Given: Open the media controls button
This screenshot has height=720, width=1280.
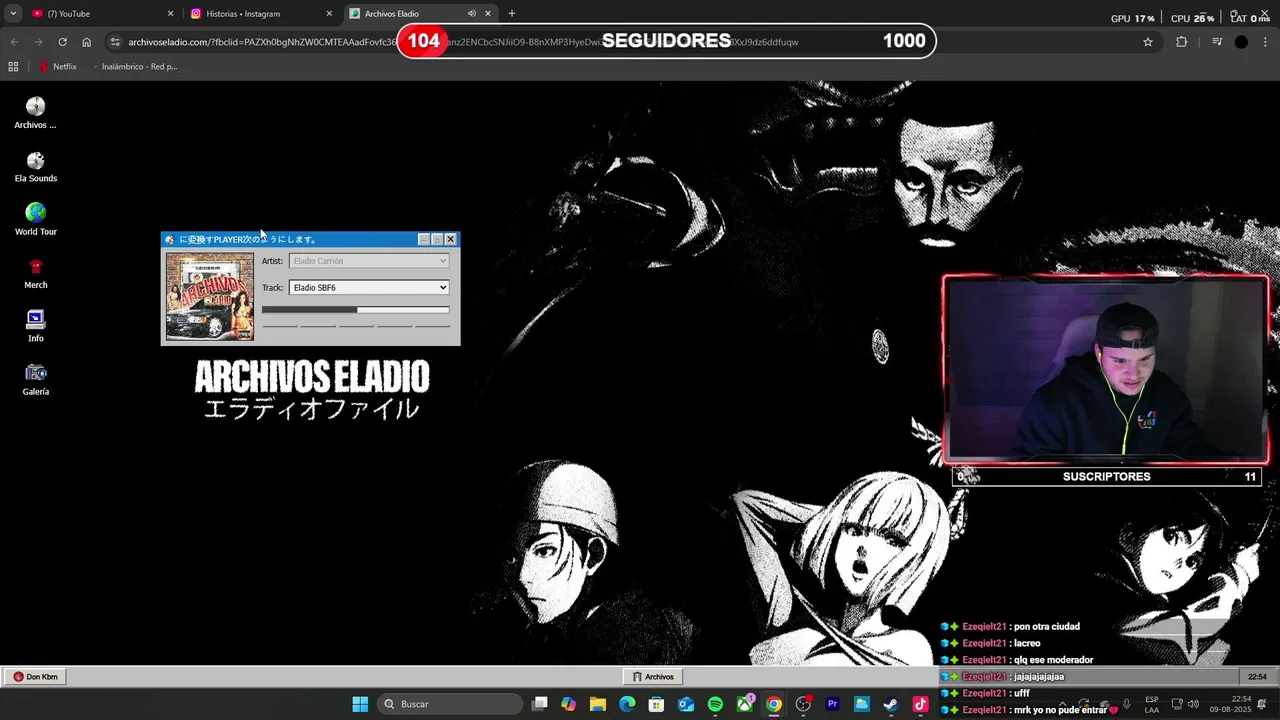Looking at the screenshot, I should pyautogui.click(x=1217, y=42).
